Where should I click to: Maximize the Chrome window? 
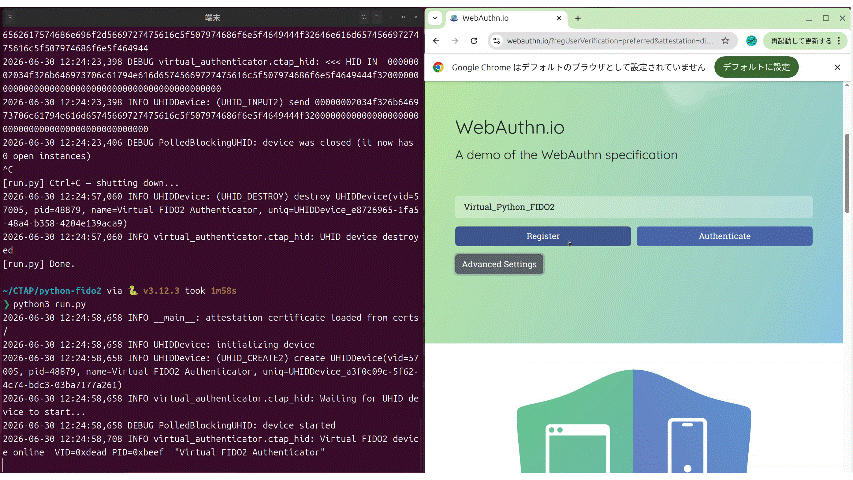[x=826, y=19]
